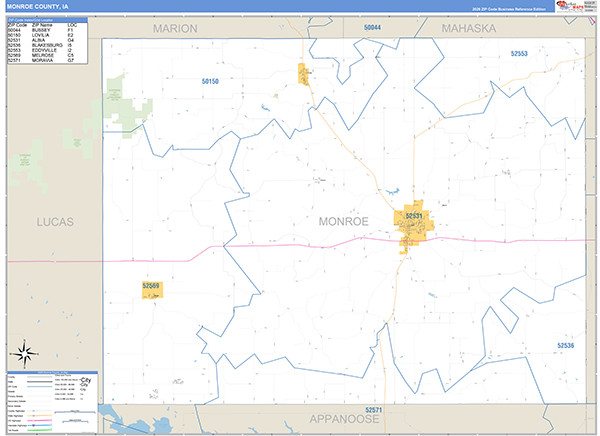Viewport: 600px width, 436px height.
Task: Click the compass rose icon
Action: point(24,354)
